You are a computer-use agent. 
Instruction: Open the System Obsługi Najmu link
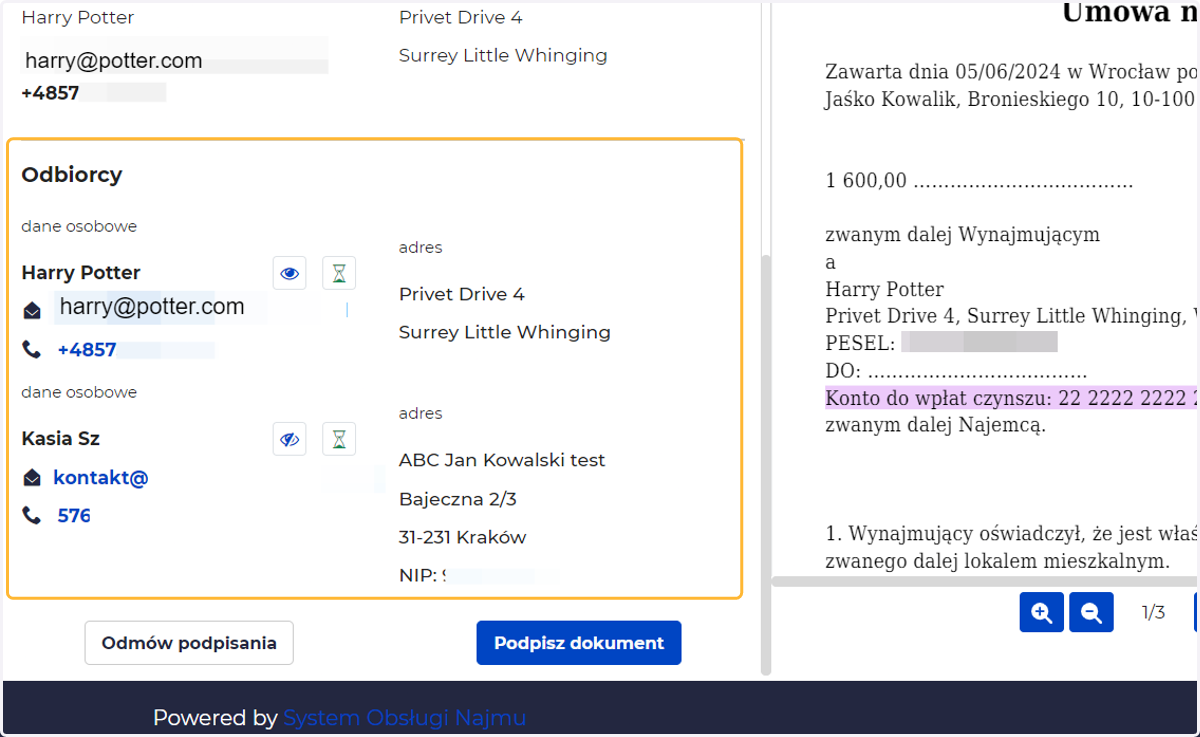coord(404,718)
